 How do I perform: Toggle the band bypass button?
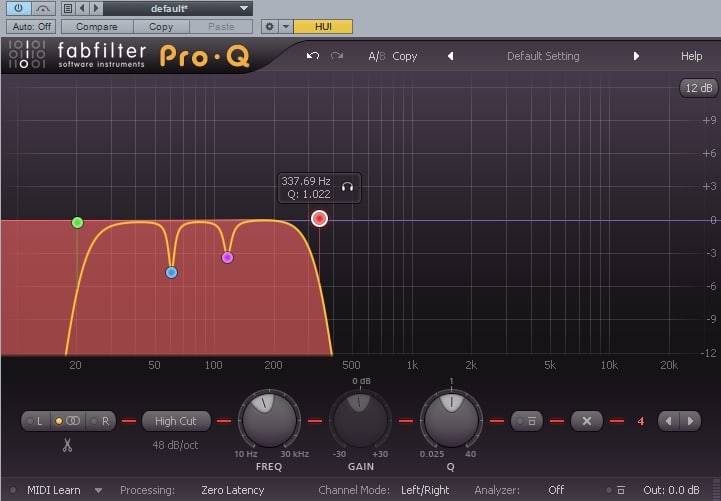[x=527, y=421]
